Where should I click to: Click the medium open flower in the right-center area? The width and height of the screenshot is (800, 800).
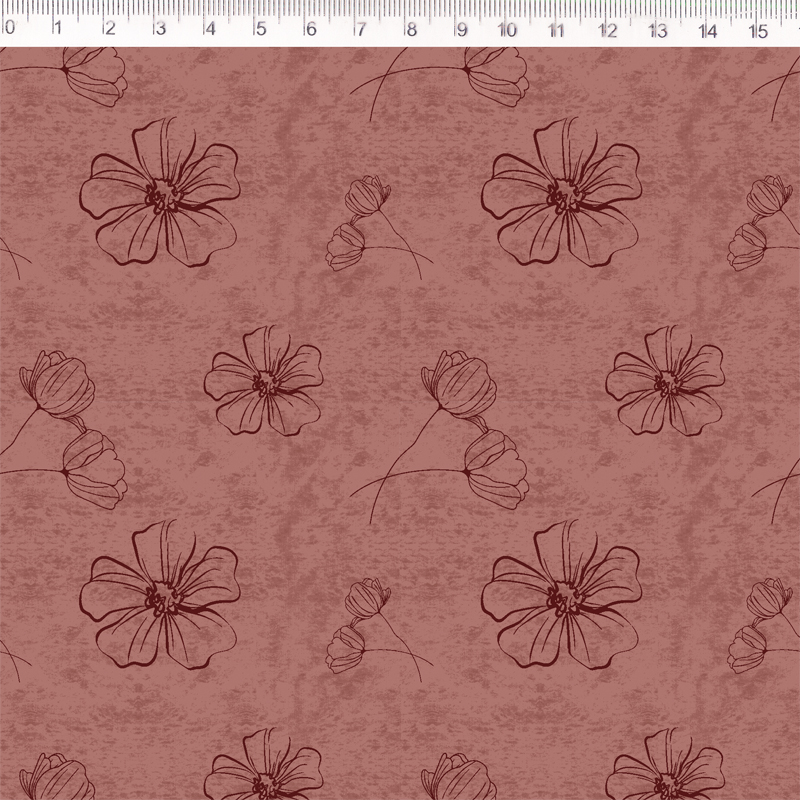pos(665,382)
